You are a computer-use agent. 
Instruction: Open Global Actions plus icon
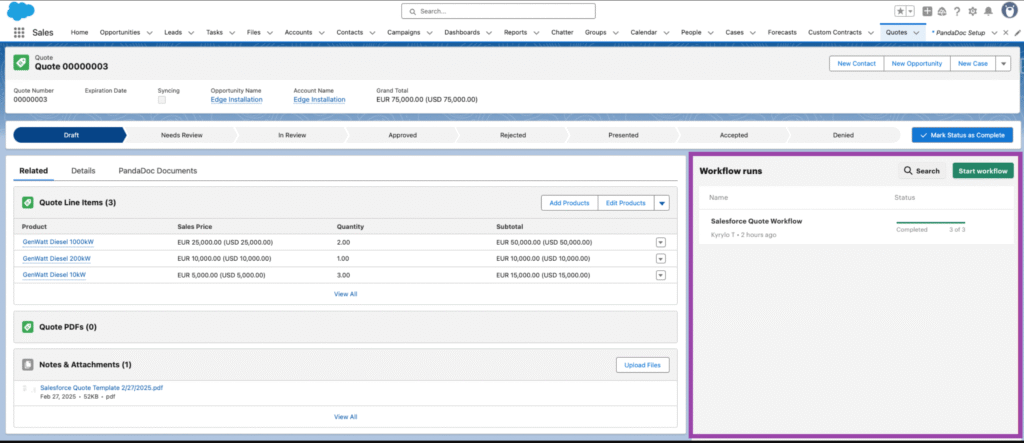point(927,11)
